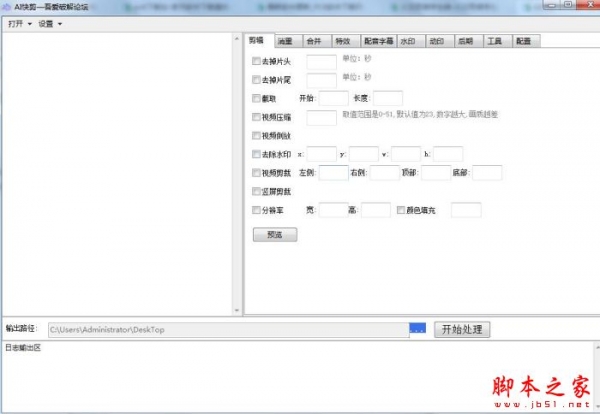This screenshot has width=600, height=414.
Task: Enable the 分辨率 checkbox
Action: click(256, 210)
